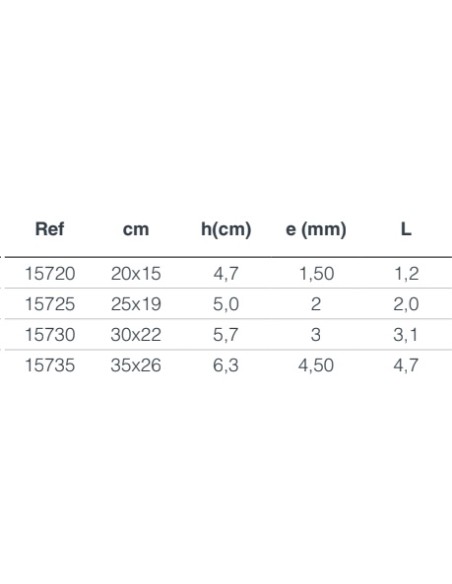Select reference 15725 cell
Viewport: 452px width, 584px height.
coord(50,304)
